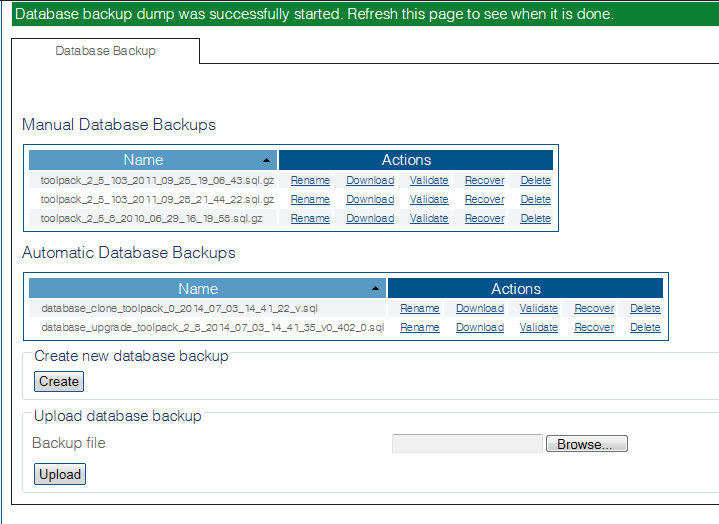This screenshot has height=524, width=719.
Task: Click the Create backup button
Action: (59, 381)
